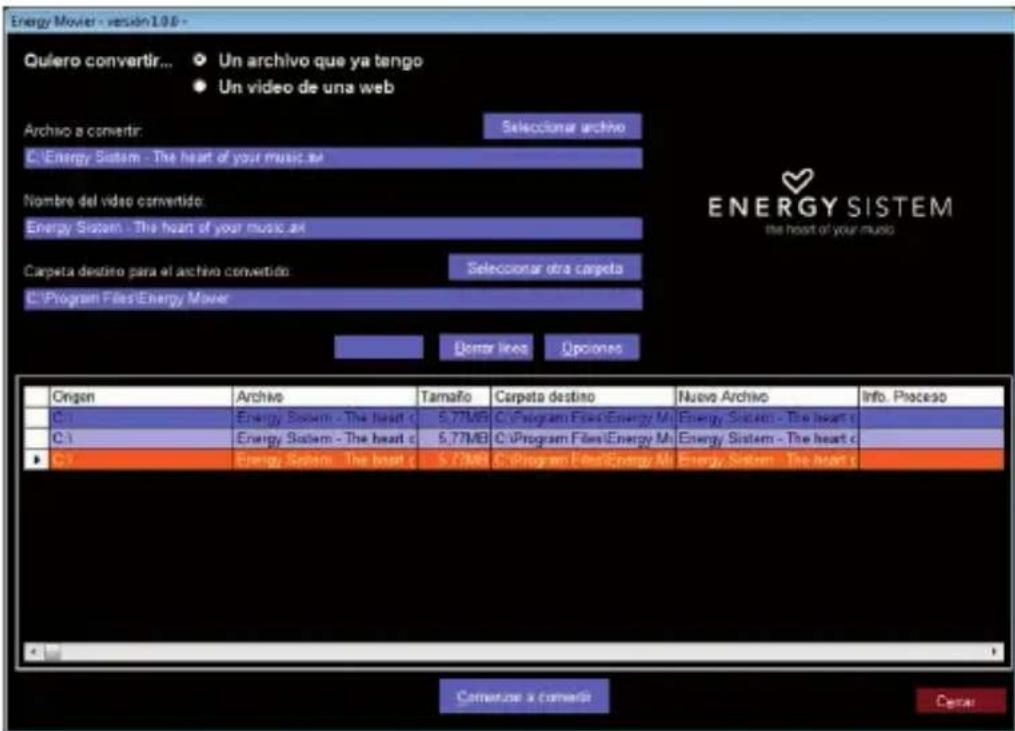Select the Archivo cell in the orange row
Screen dimensions: 1015x731
[x=324, y=460]
